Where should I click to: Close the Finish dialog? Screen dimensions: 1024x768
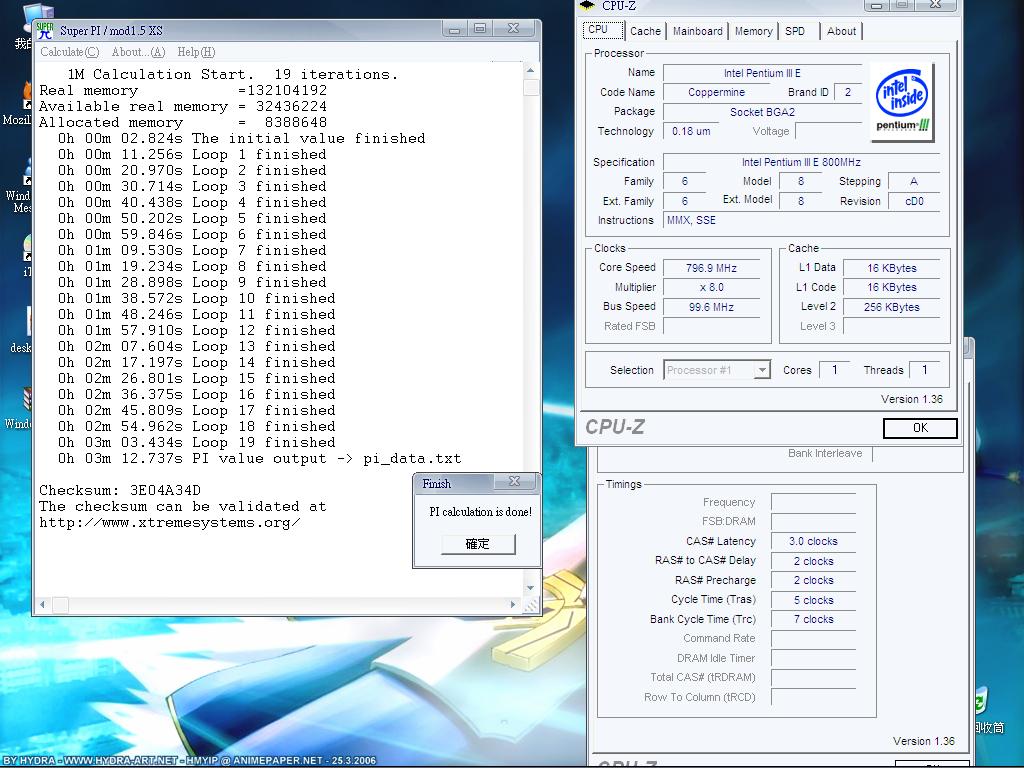[x=515, y=482]
